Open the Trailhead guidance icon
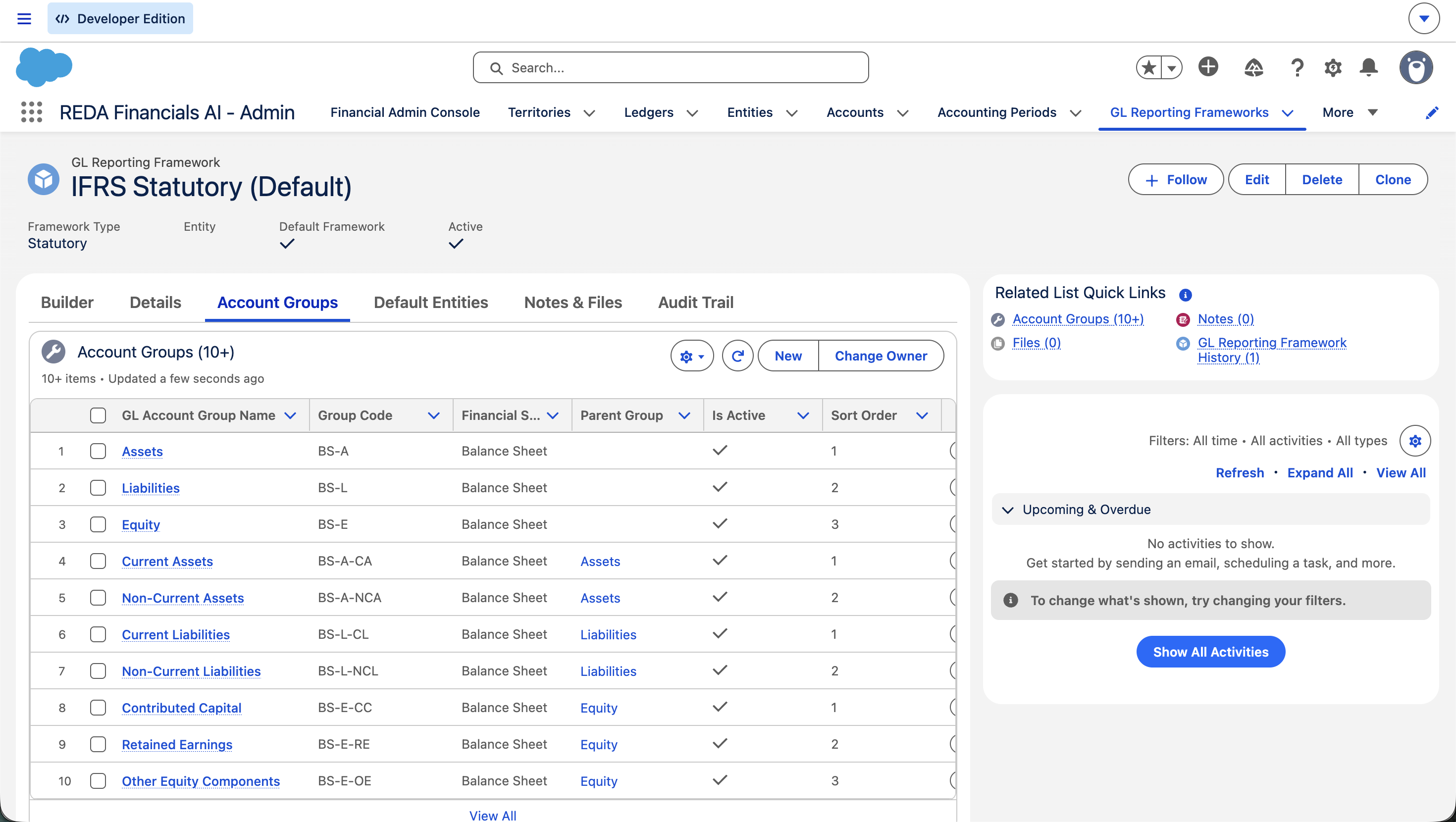The image size is (1456, 822). click(x=1253, y=68)
